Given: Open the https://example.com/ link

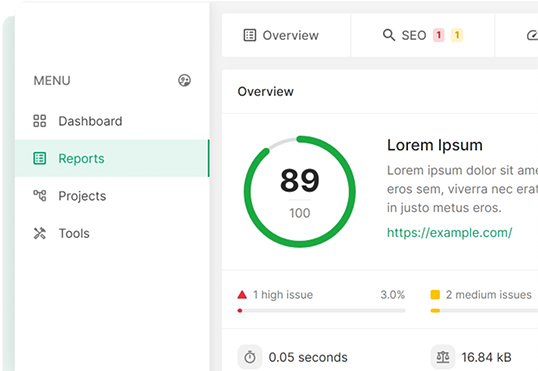Looking at the screenshot, I should [449, 232].
